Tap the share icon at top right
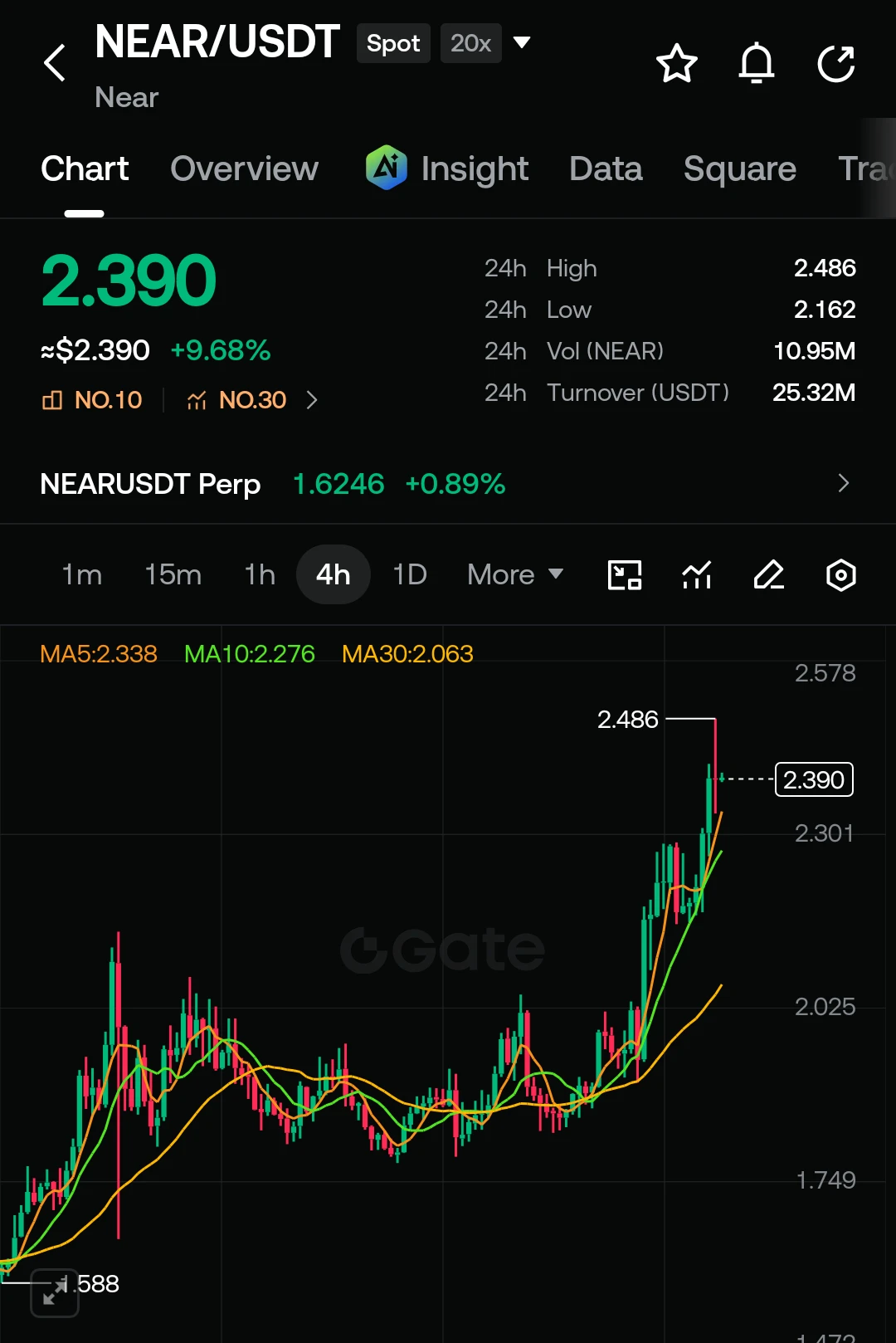 pos(836,63)
